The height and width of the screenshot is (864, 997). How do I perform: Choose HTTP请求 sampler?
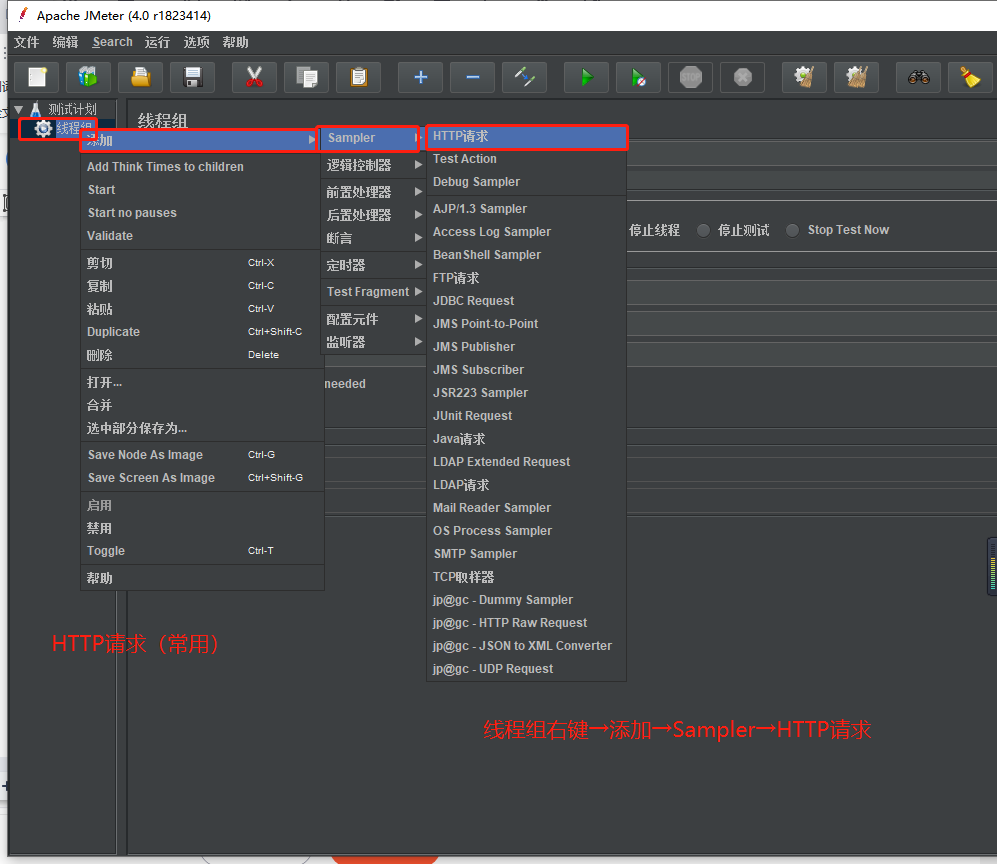tap(527, 137)
